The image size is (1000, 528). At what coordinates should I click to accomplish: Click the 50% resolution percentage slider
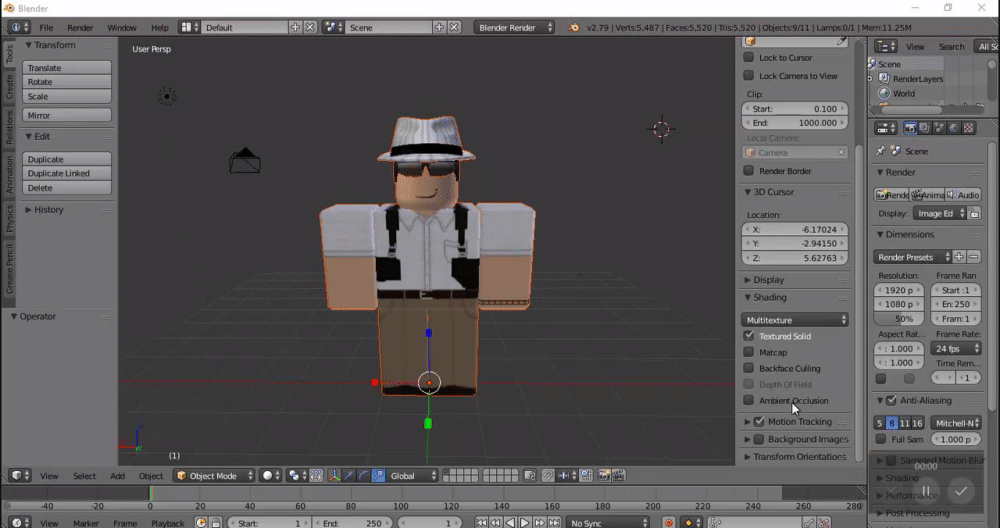[x=899, y=319]
